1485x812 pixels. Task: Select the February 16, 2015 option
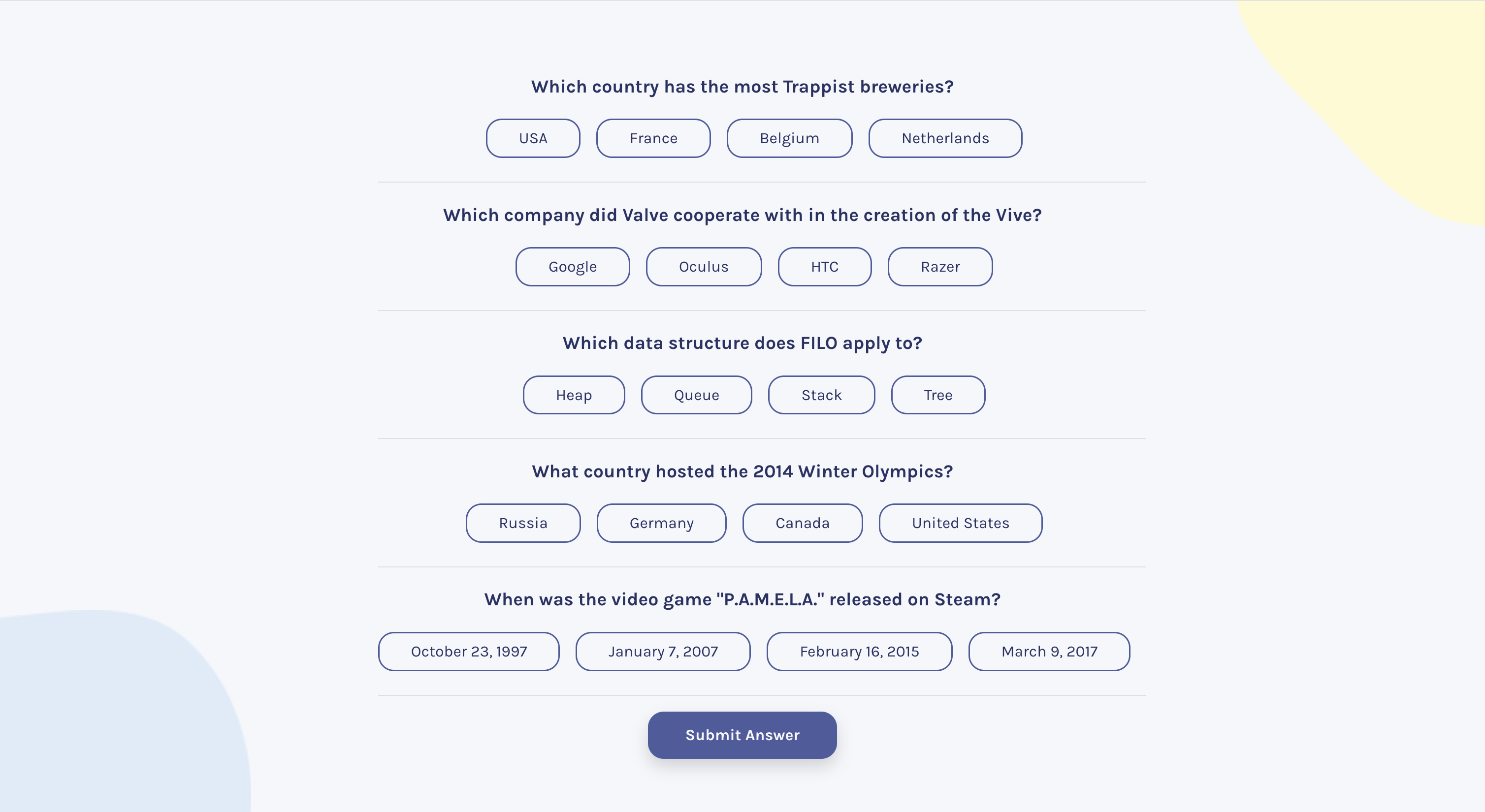click(x=859, y=651)
